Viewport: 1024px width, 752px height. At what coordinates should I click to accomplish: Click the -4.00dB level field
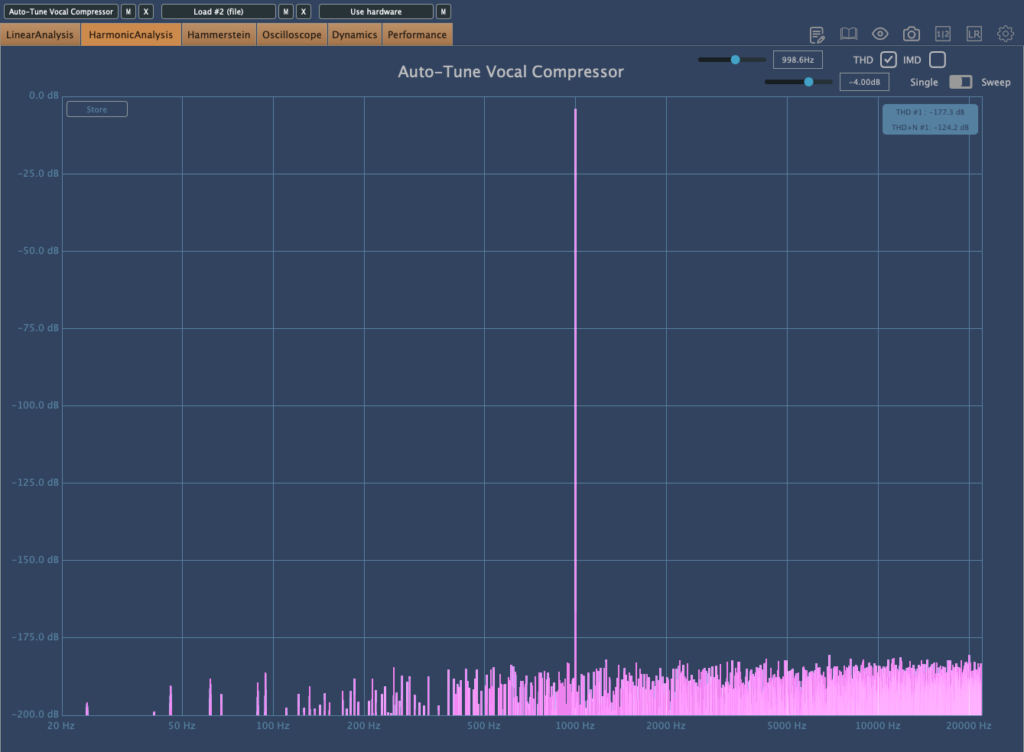864,82
